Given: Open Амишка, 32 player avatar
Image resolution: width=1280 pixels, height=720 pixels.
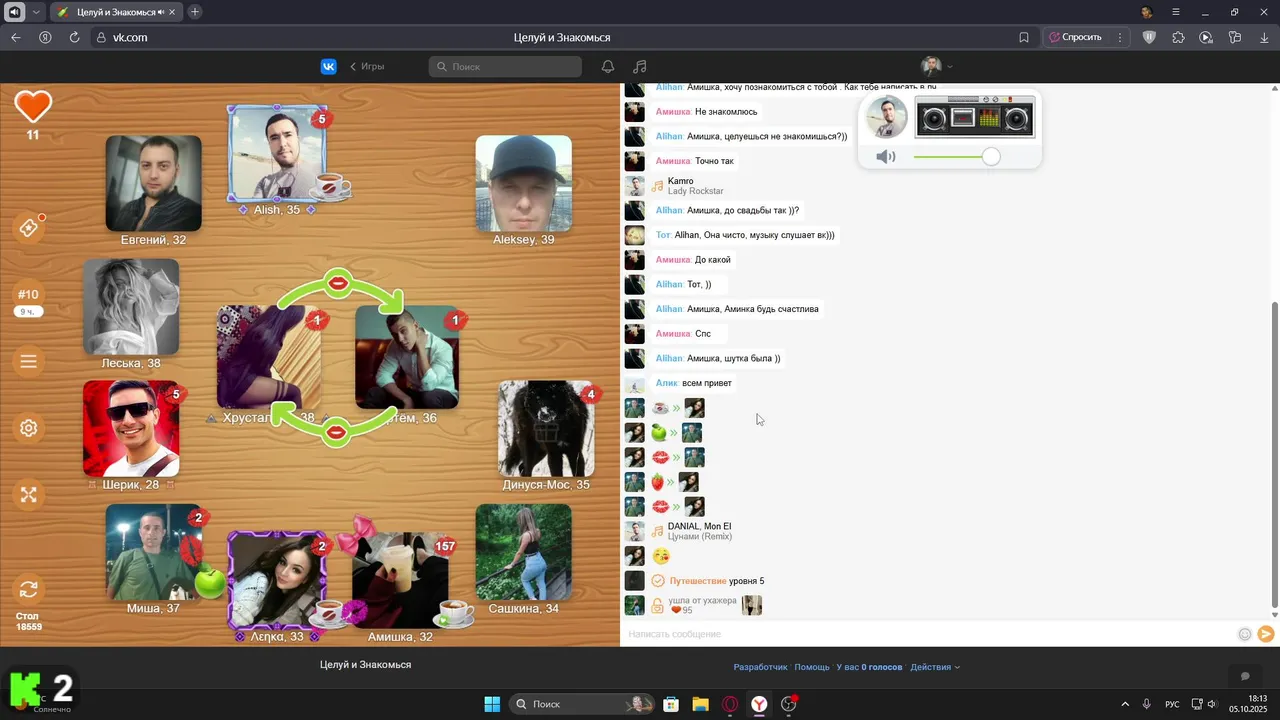Looking at the screenshot, I should click(x=400, y=580).
